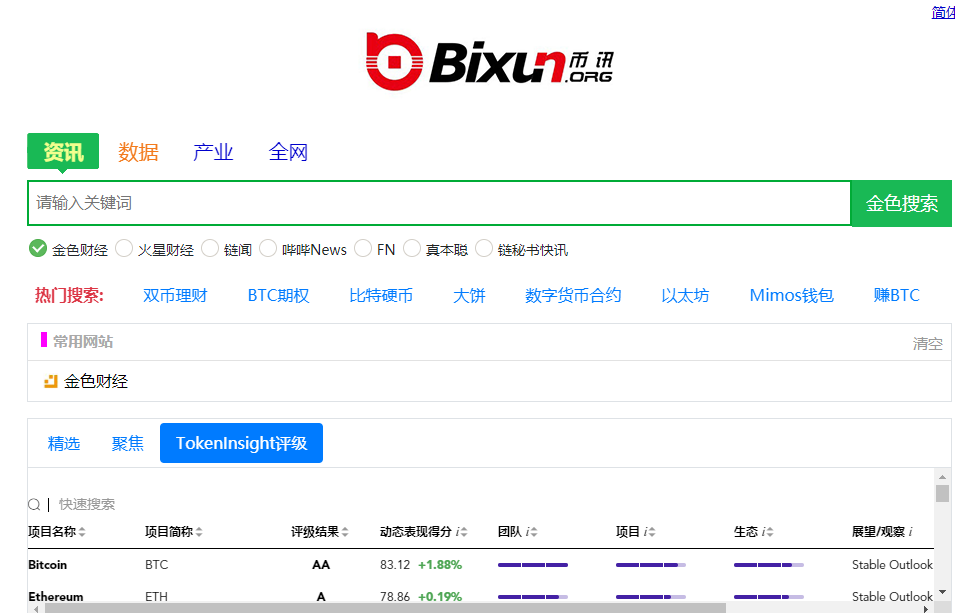Sort by 项目 score column arrows
The width and height of the screenshot is (955, 613).
click(x=652, y=532)
